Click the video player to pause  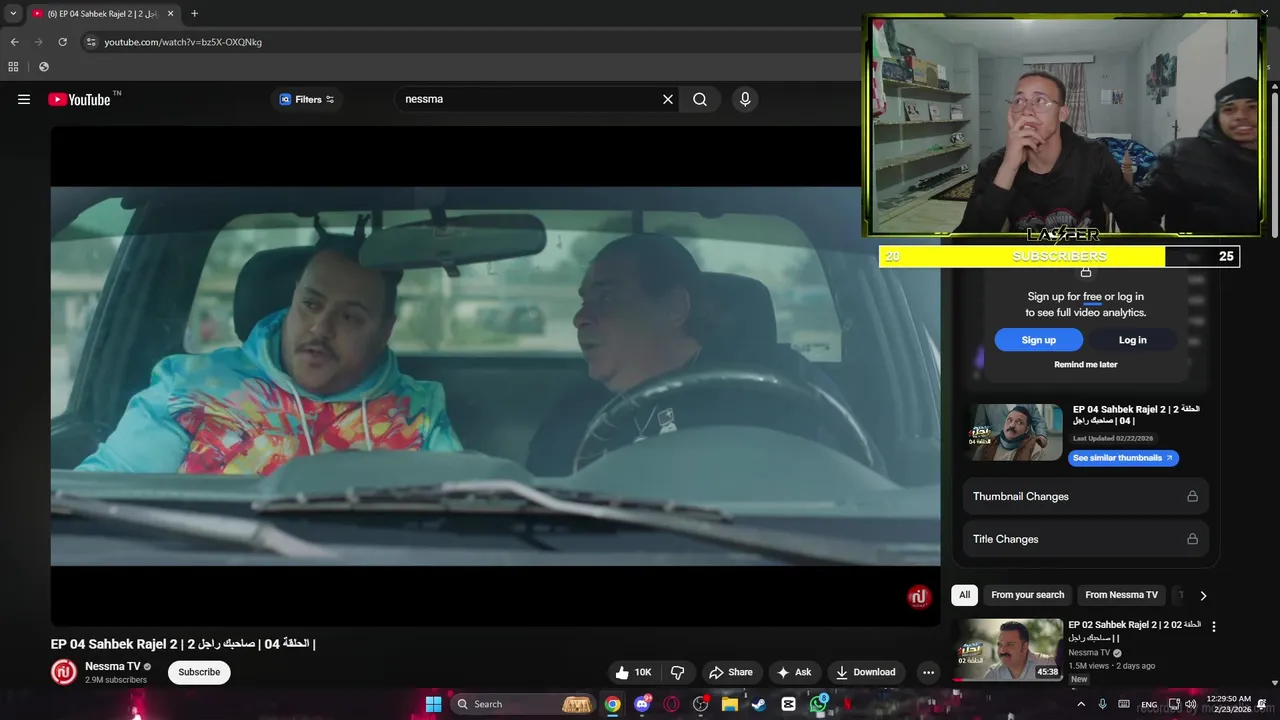point(495,375)
